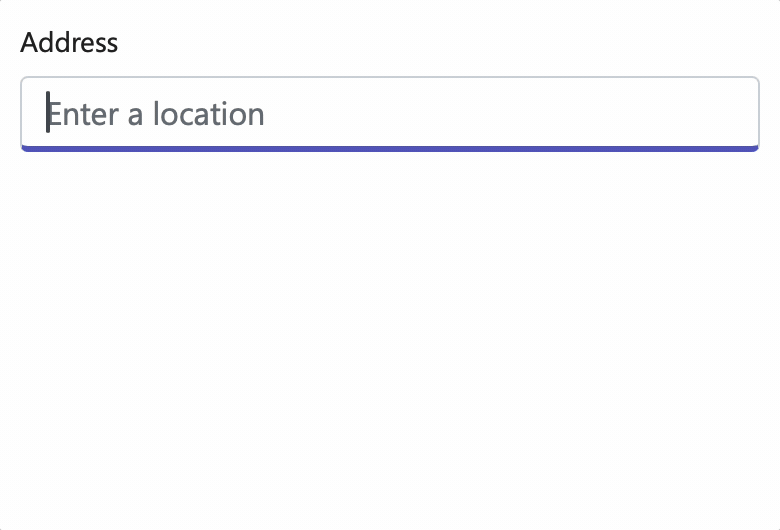Select the word 'location' in placeholder
The height and width of the screenshot is (530, 780).
[208, 114]
